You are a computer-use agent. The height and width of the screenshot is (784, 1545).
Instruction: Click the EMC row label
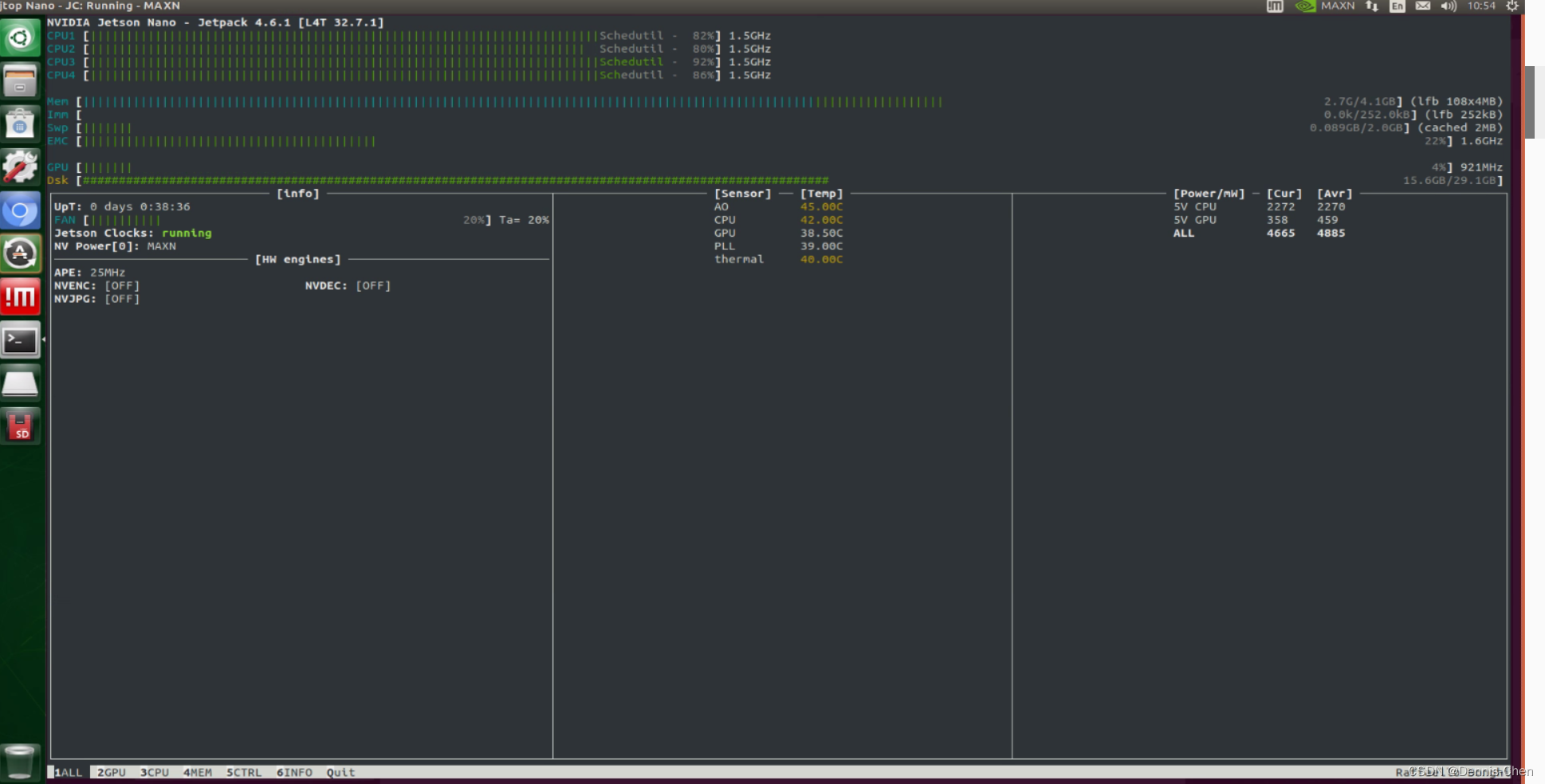tap(57, 141)
